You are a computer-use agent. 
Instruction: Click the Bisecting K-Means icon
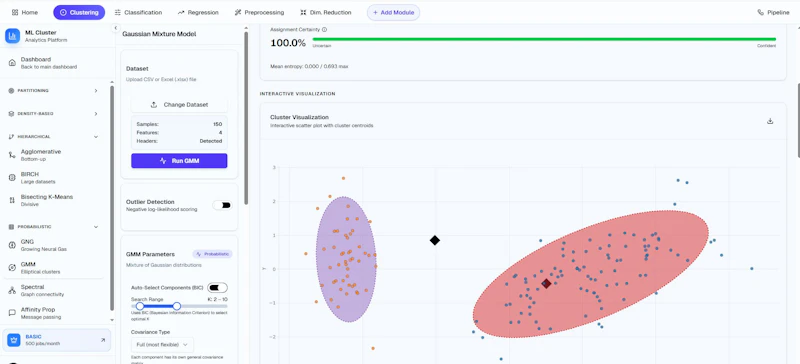pos(12,200)
